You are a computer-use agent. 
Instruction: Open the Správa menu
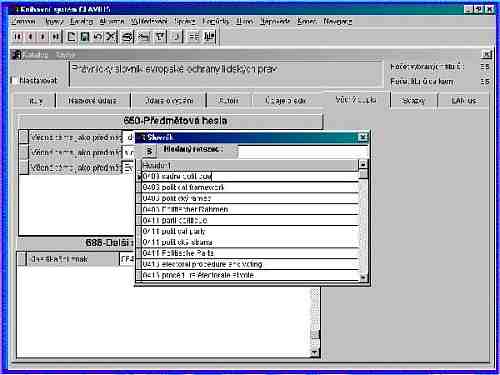click(185, 21)
